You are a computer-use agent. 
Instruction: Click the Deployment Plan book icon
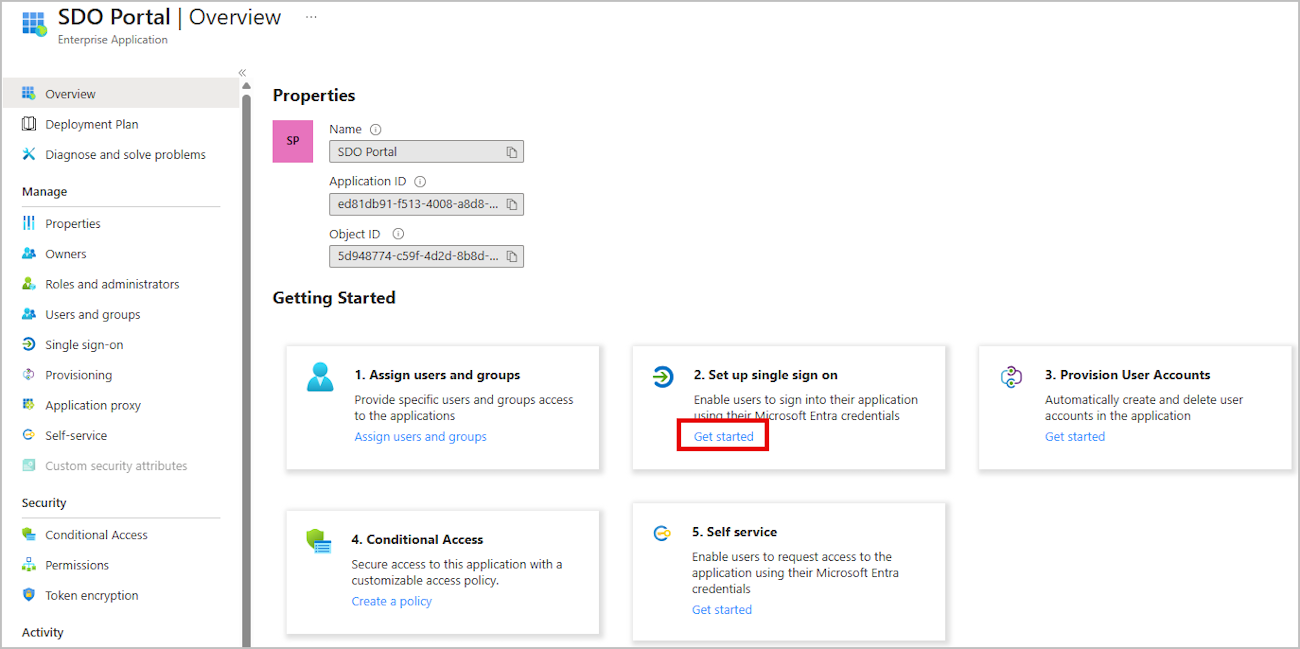click(x=28, y=124)
